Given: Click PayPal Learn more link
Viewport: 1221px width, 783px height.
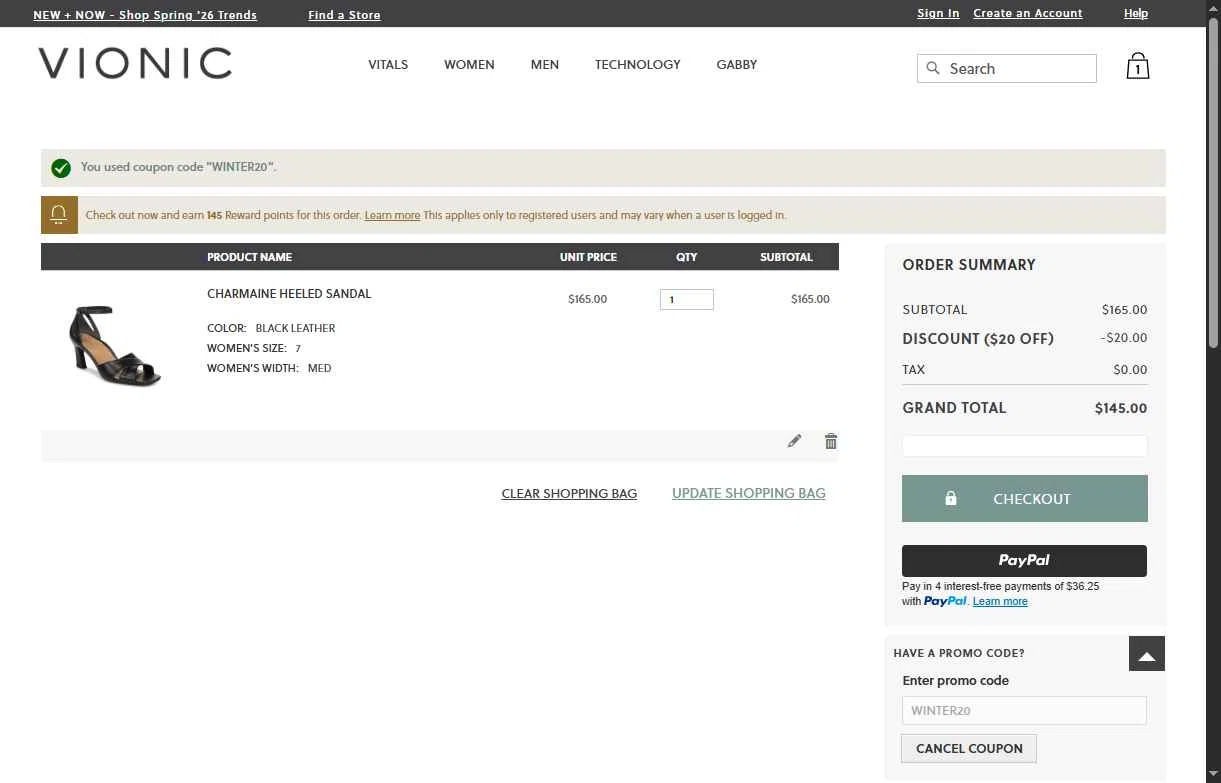Looking at the screenshot, I should pyautogui.click(x=1000, y=601).
